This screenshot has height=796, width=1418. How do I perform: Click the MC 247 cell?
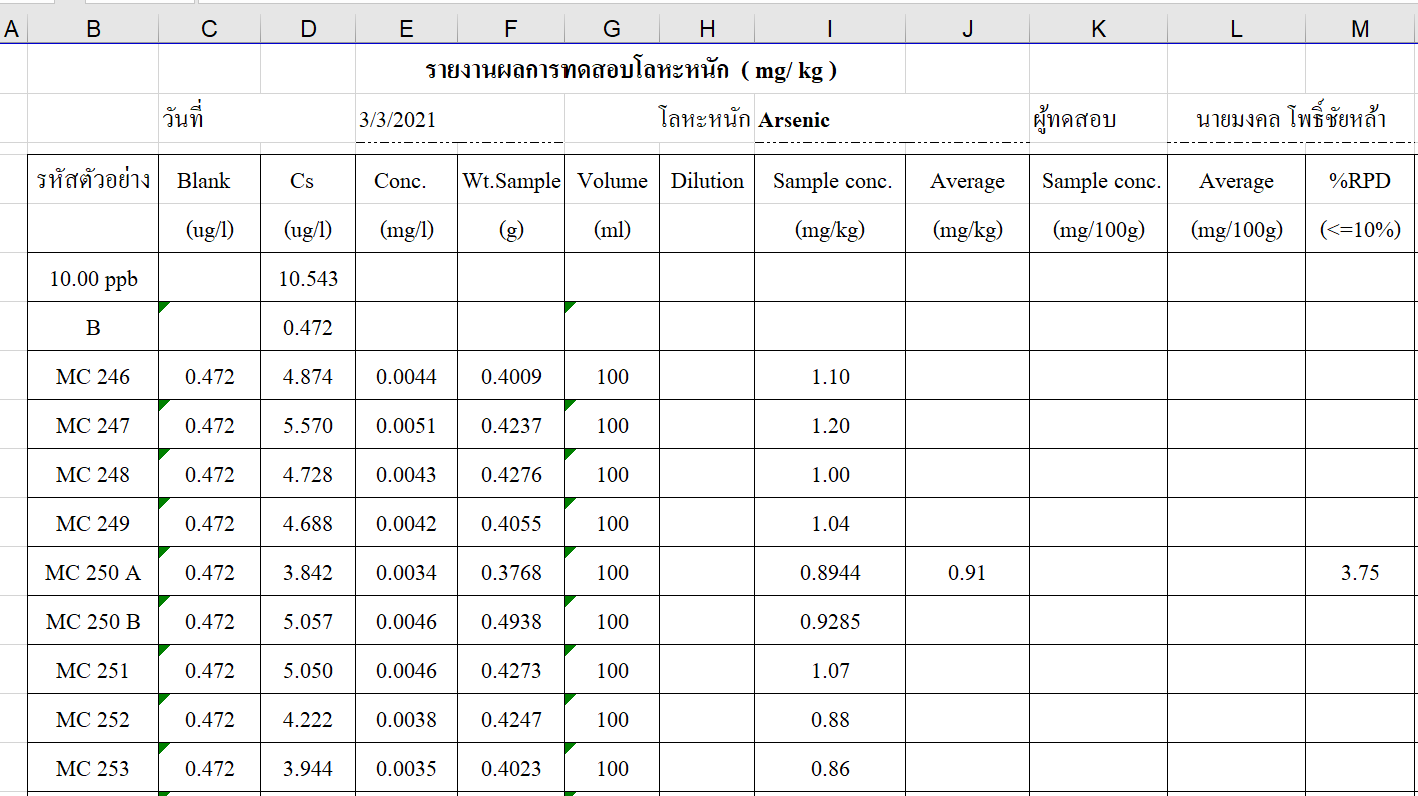[x=93, y=425]
